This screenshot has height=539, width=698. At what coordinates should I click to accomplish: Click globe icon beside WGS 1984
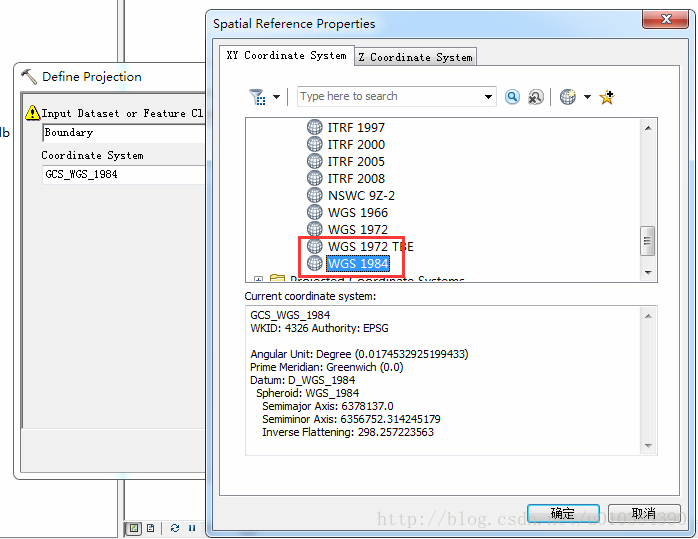315,263
